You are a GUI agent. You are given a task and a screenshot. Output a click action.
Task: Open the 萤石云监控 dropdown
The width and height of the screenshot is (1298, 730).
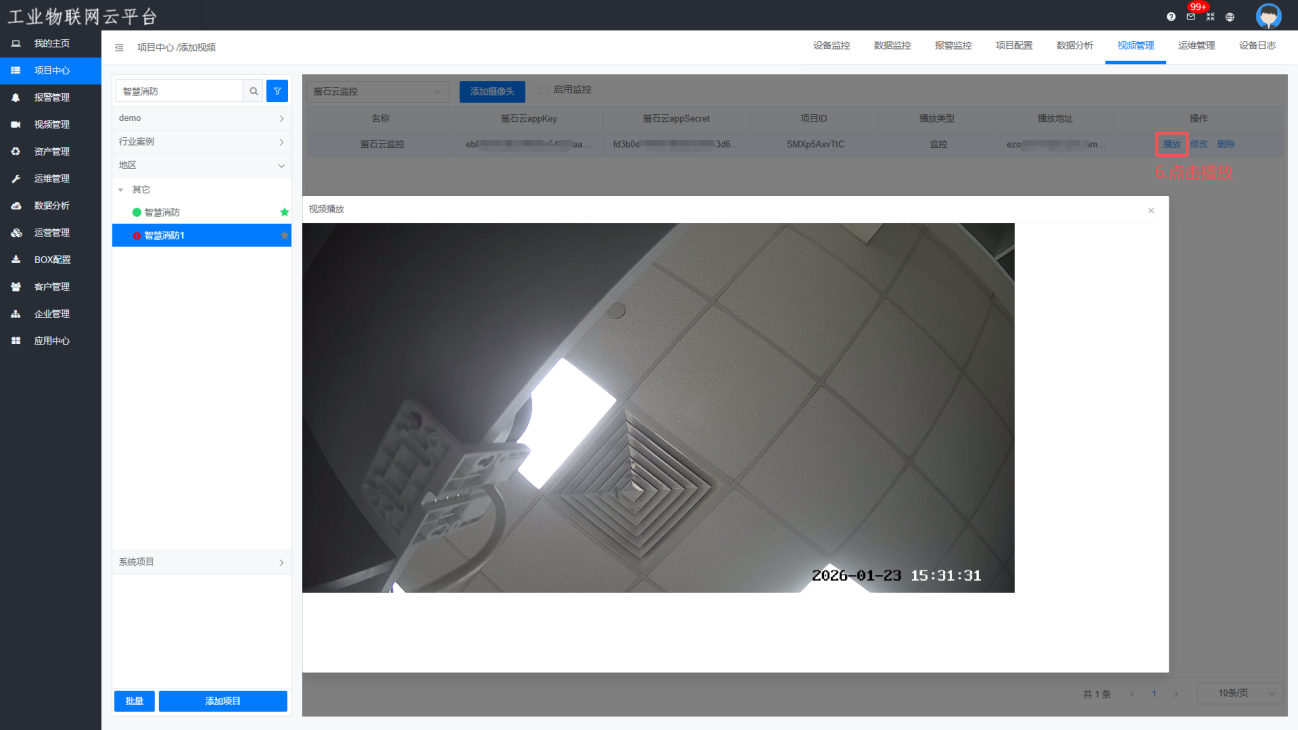[x=378, y=91]
